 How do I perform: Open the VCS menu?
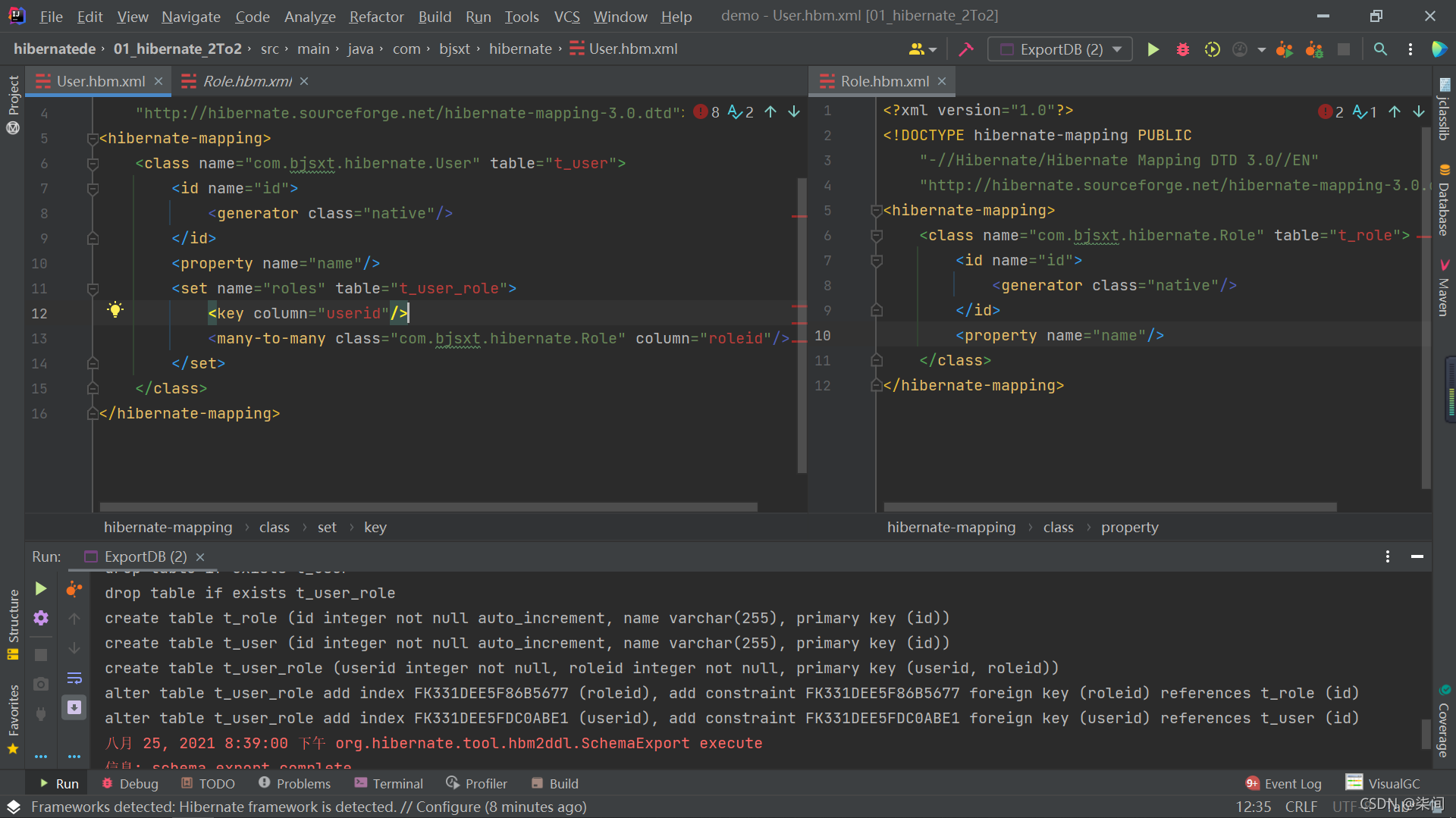tap(566, 17)
